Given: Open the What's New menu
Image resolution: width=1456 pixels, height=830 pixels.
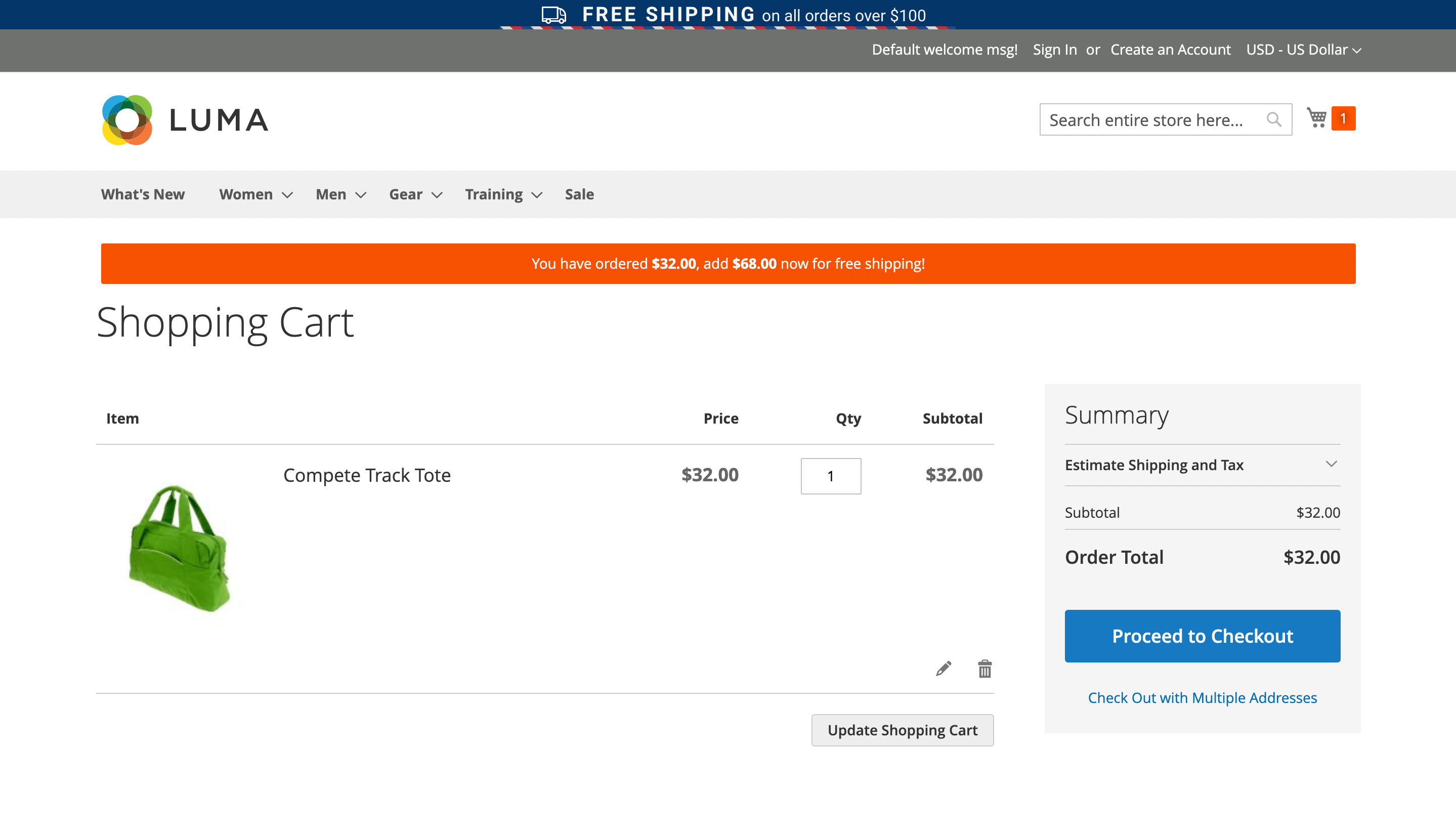Looking at the screenshot, I should click(143, 194).
